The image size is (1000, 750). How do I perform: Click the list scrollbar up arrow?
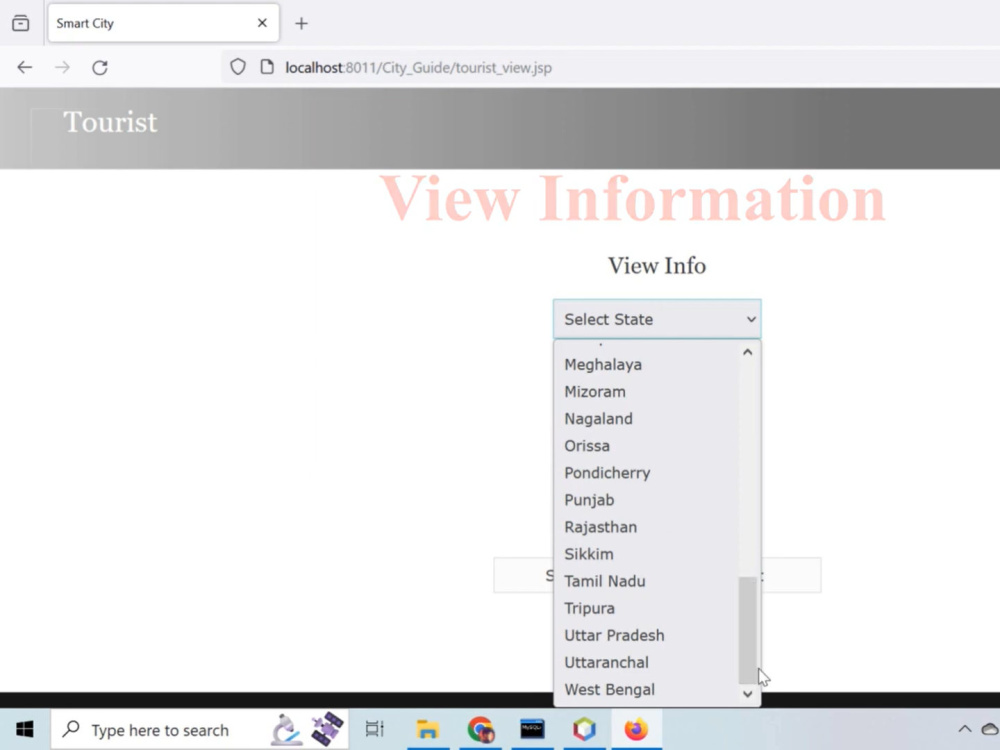[747, 352]
